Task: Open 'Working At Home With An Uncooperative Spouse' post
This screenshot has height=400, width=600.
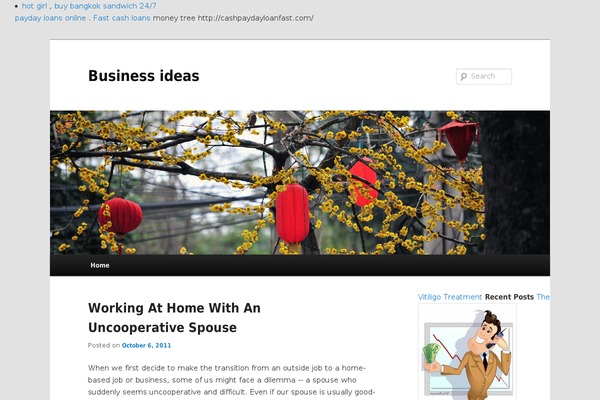Action: click(x=174, y=318)
